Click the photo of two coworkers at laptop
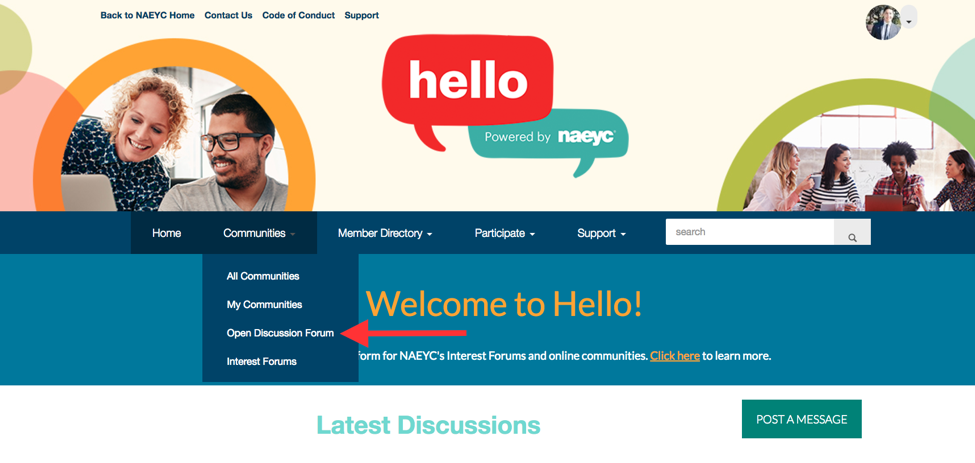This screenshot has width=975, height=463. click(x=174, y=139)
